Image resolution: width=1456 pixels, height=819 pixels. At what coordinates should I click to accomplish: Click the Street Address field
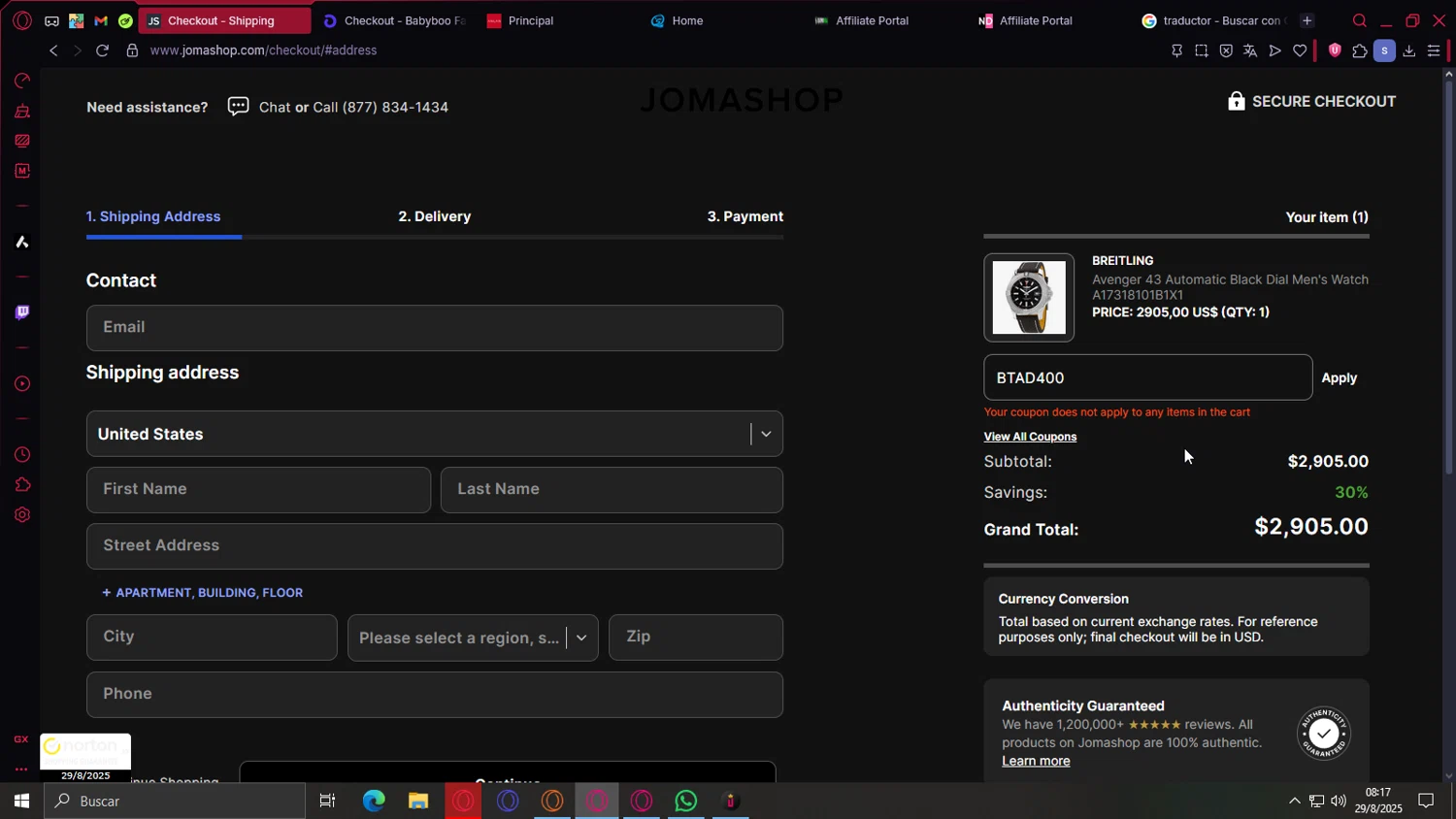(435, 546)
